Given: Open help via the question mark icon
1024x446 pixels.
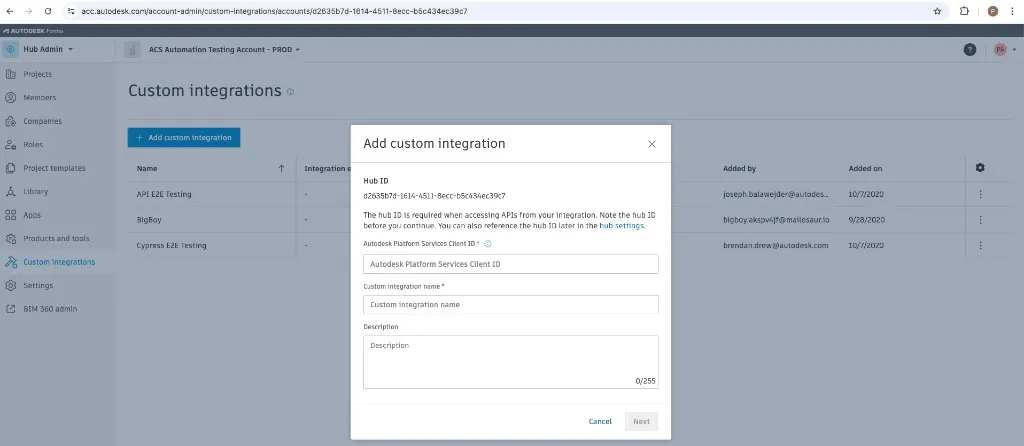Looking at the screenshot, I should pyautogui.click(x=970, y=50).
